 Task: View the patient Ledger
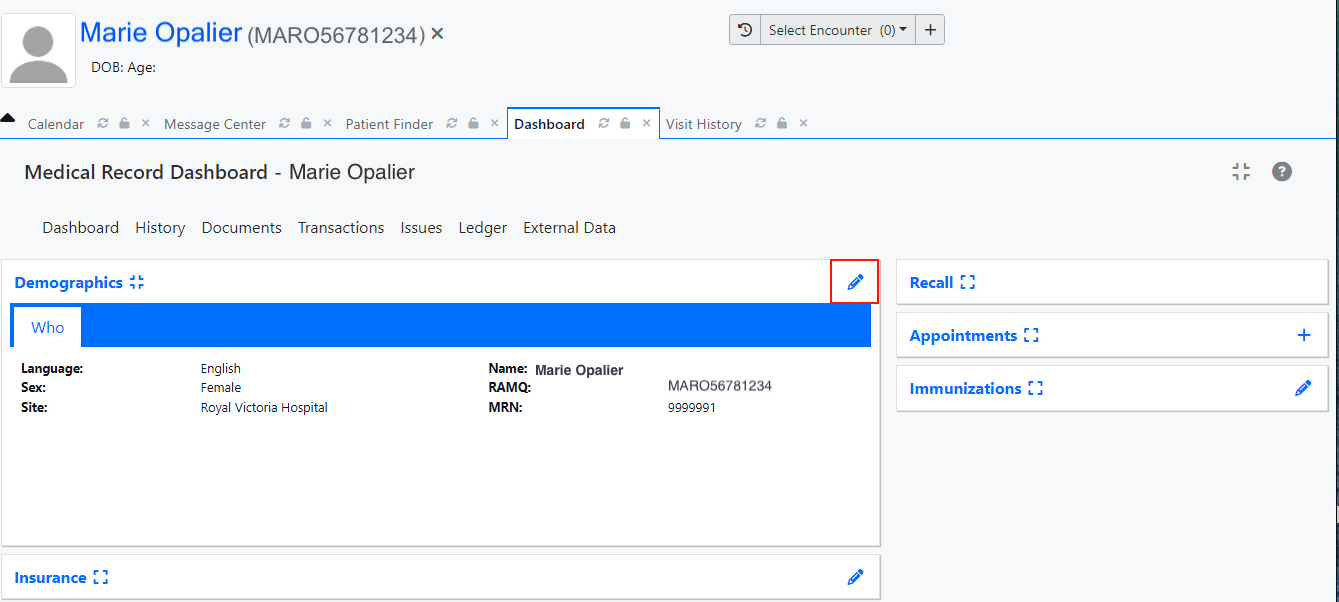482,227
